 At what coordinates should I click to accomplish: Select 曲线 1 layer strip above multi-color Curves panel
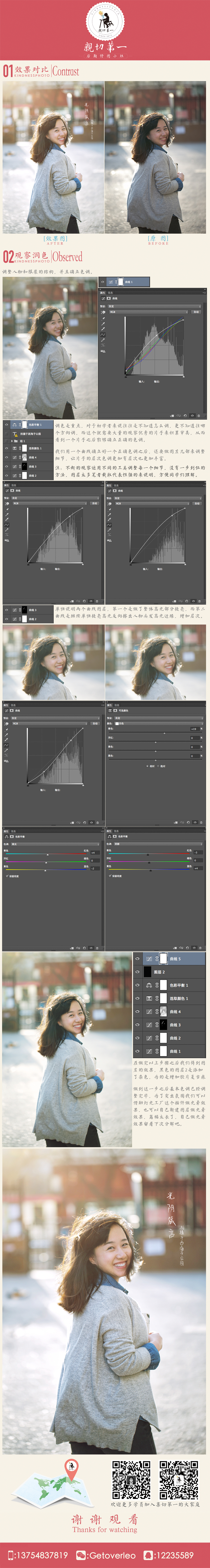[124, 282]
